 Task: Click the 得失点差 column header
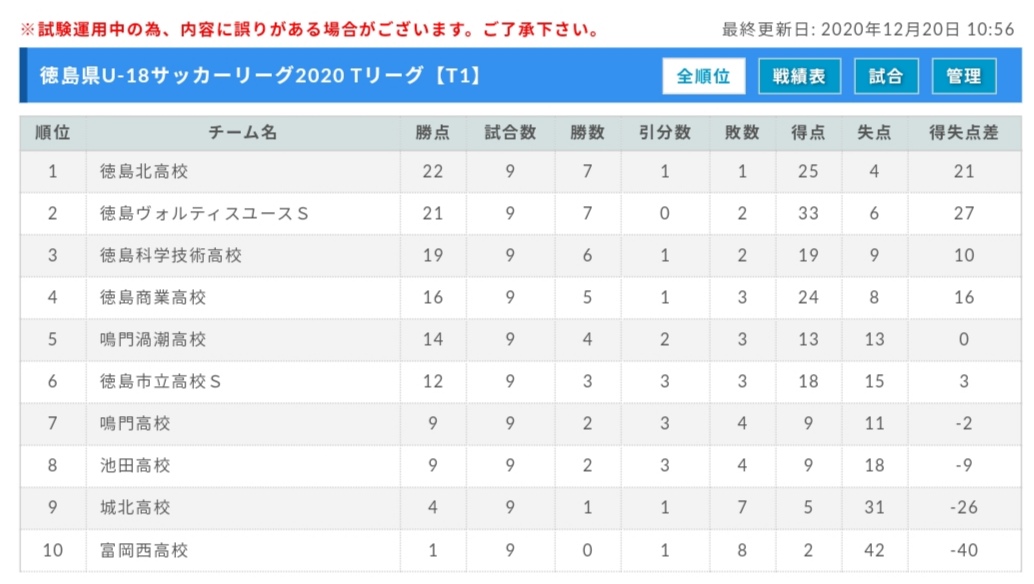click(963, 132)
